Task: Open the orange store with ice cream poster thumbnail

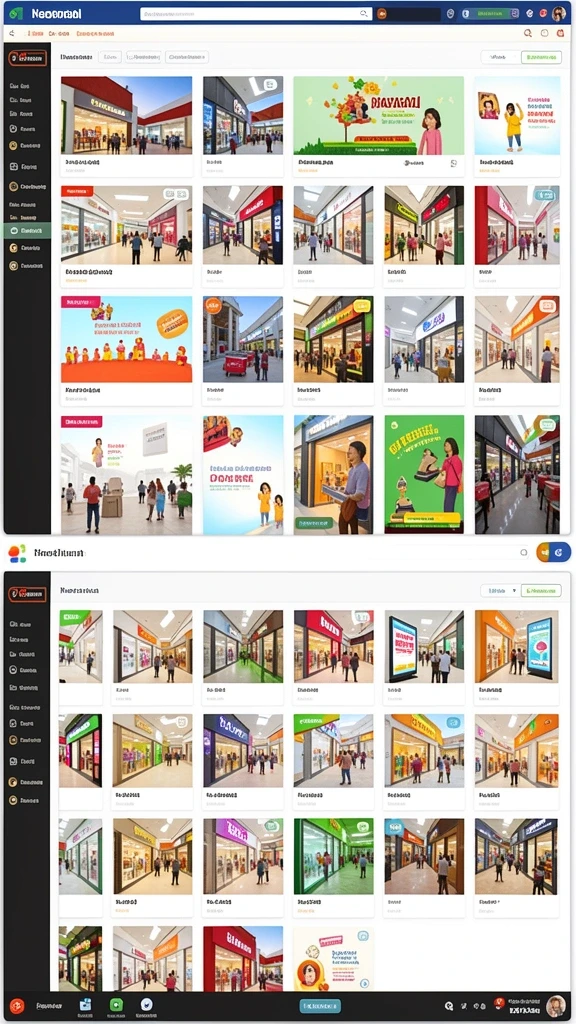Action: [517, 647]
